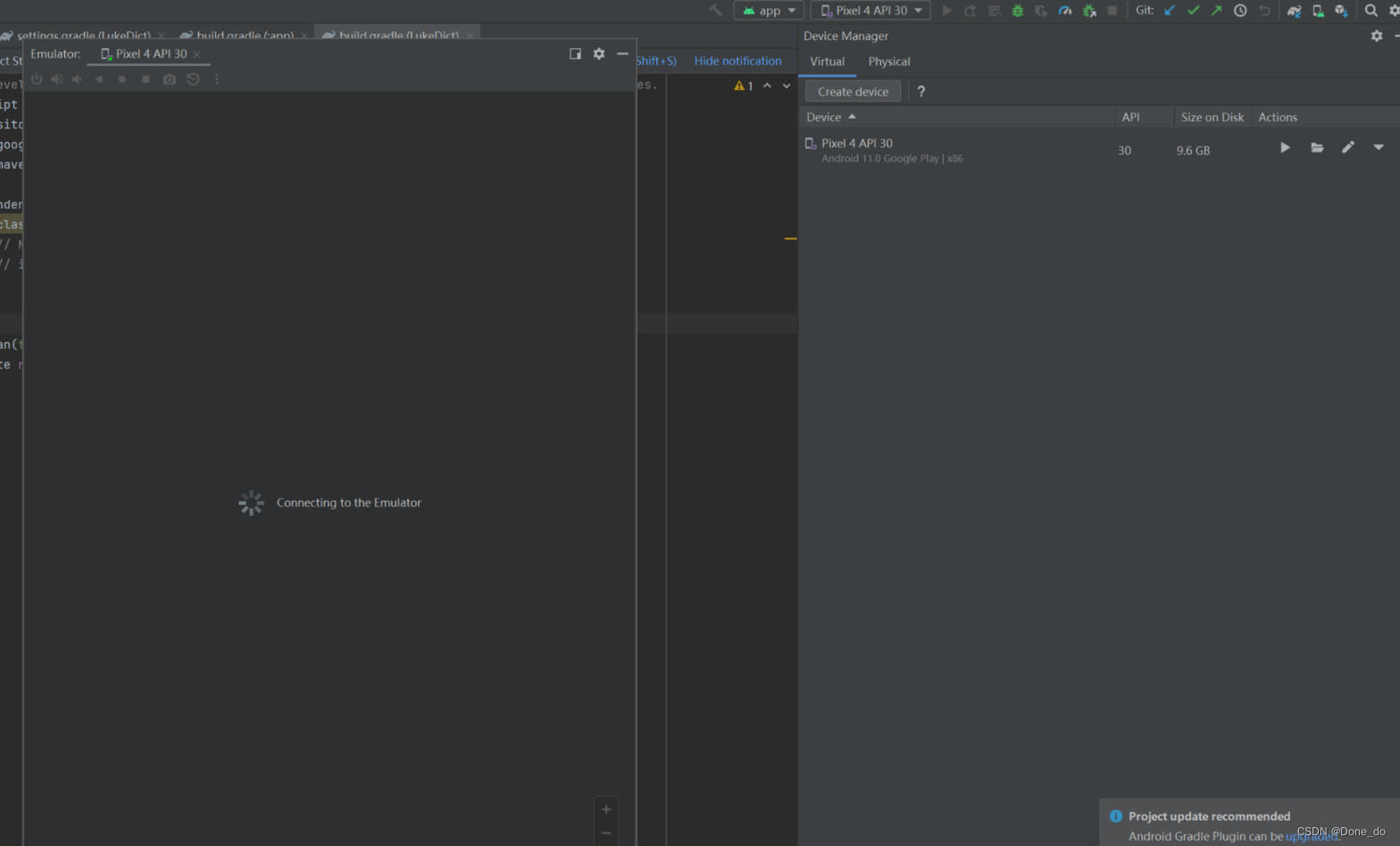Click the Apply Code Changes icon

[x=994, y=11]
